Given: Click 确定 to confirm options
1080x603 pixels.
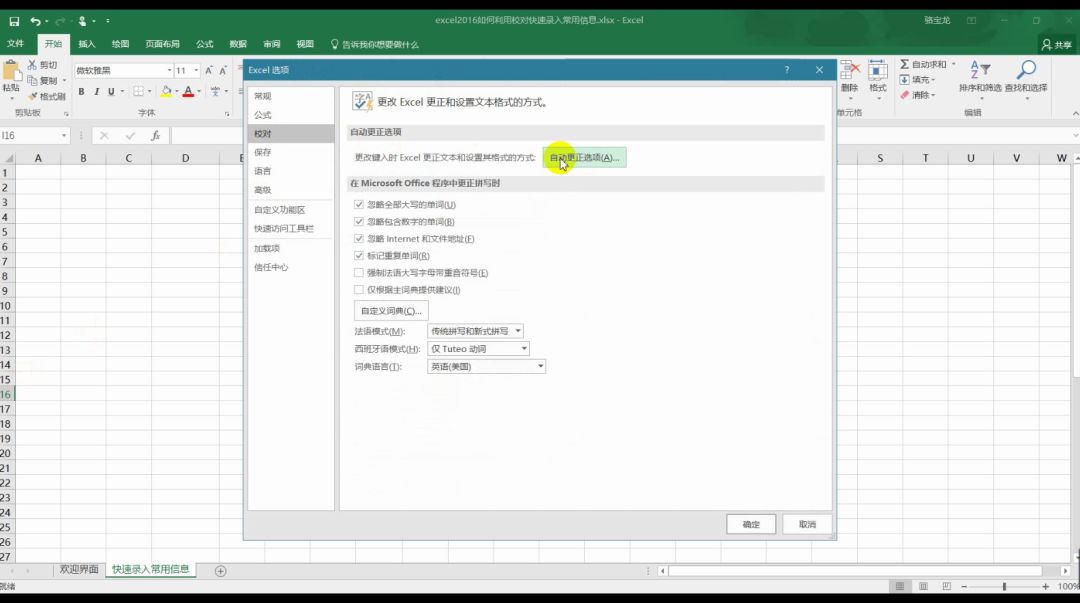Looking at the screenshot, I should pyautogui.click(x=750, y=524).
